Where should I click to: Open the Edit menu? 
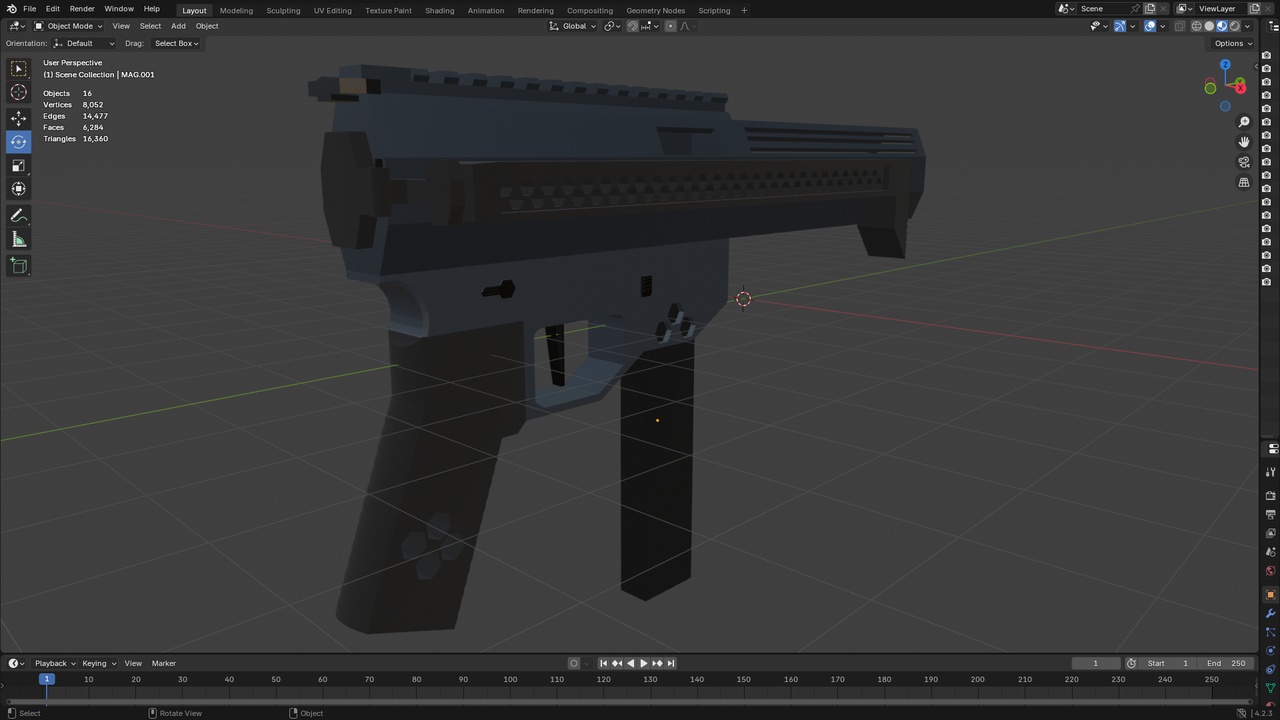tap(52, 9)
